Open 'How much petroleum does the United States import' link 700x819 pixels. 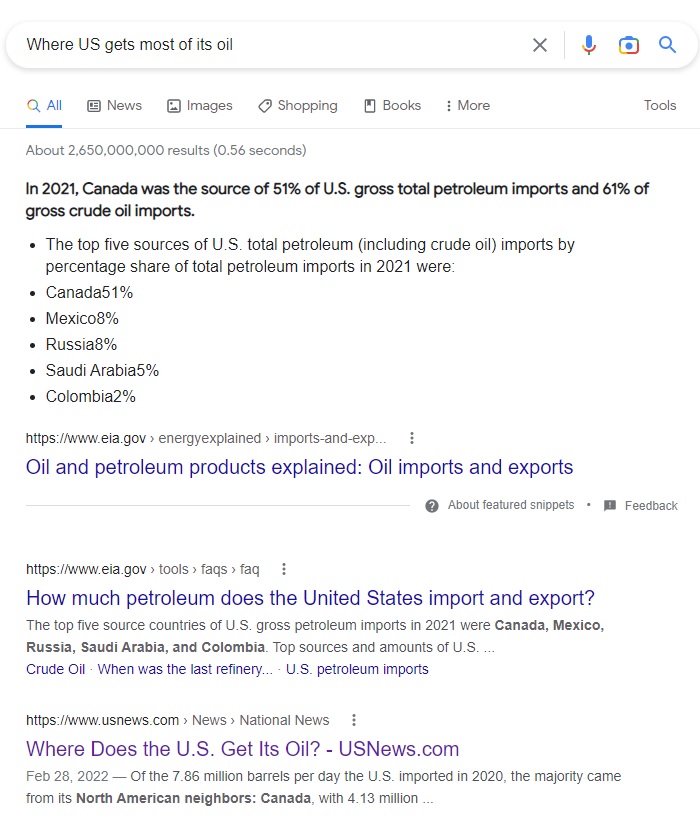tap(310, 598)
